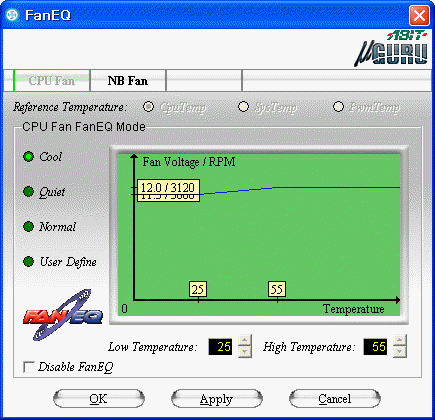435x420 pixels.
Task: Select the Cool mode green indicator
Action: pyautogui.click(x=29, y=156)
